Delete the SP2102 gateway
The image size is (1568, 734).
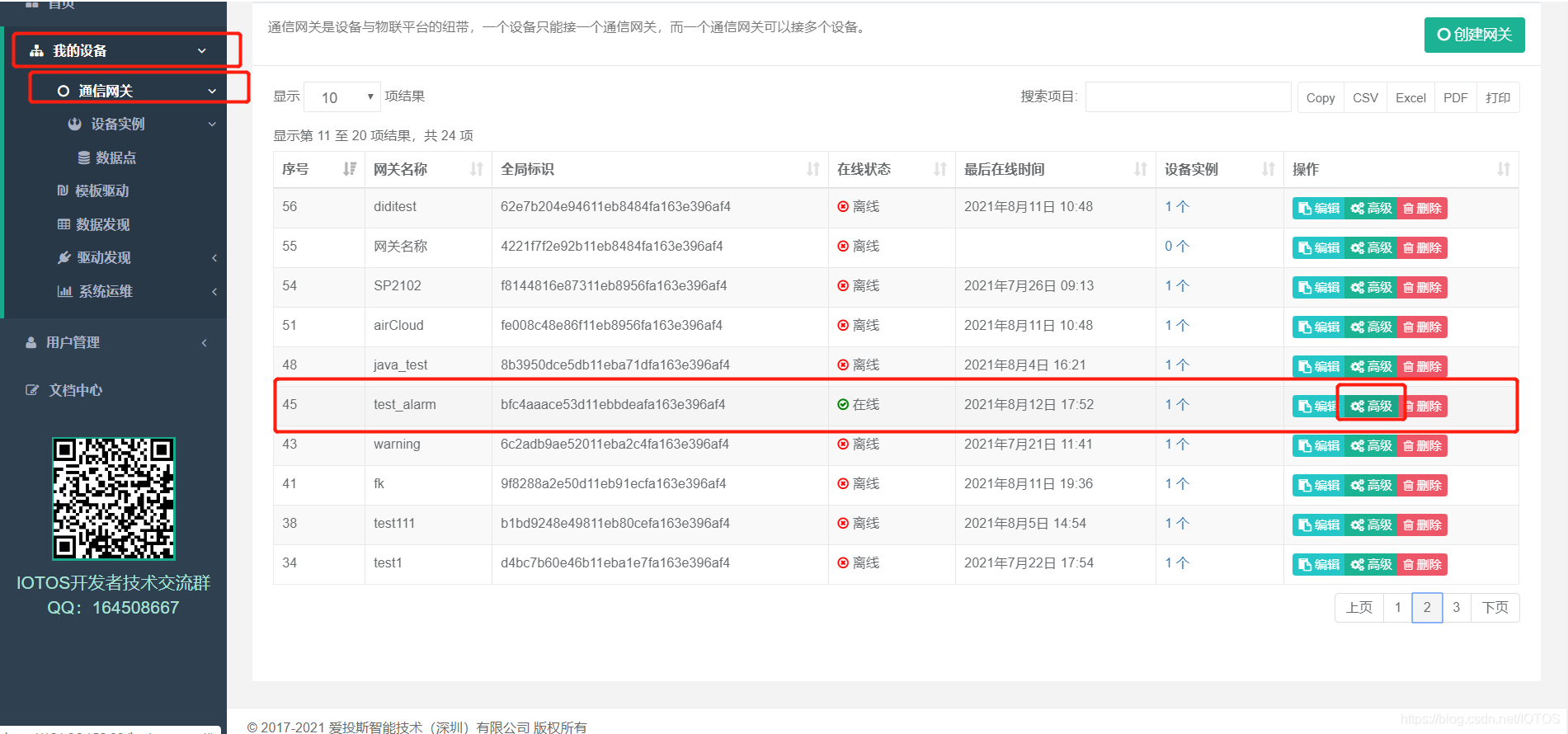(x=1422, y=288)
